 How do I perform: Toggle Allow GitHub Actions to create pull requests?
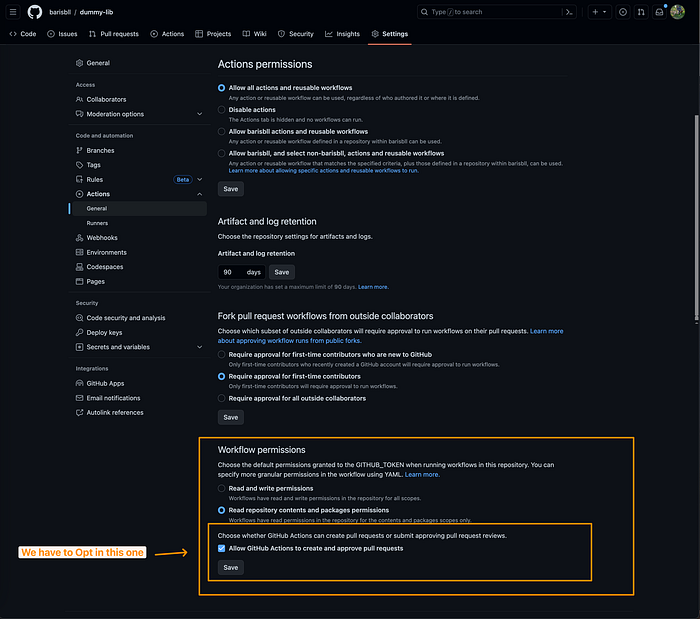[x=221, y=548]
